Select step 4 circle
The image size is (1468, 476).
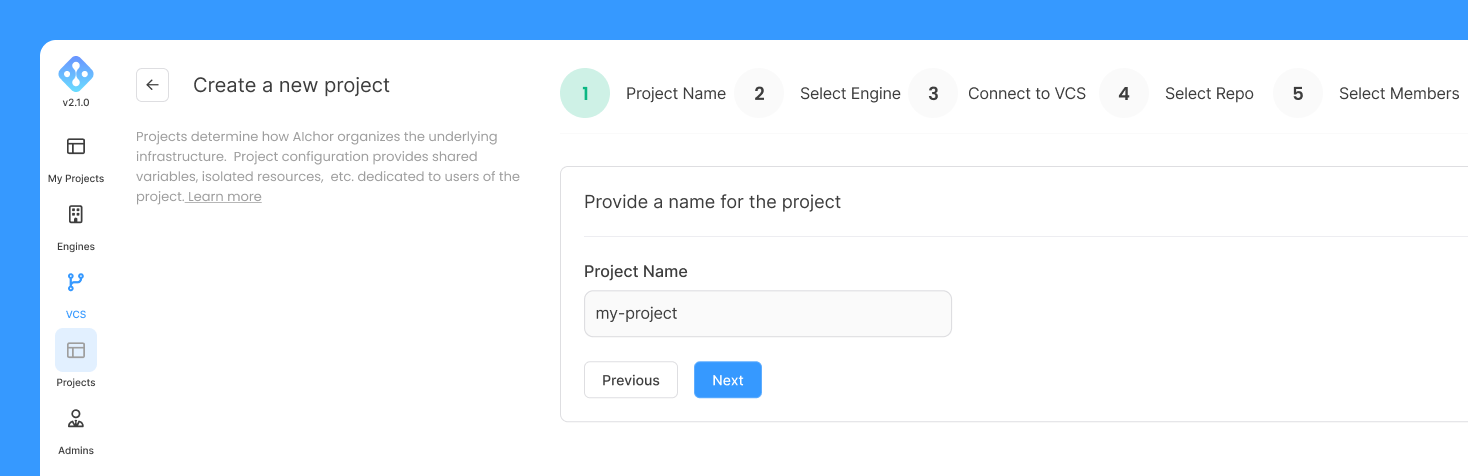(x=1124, y=93)
